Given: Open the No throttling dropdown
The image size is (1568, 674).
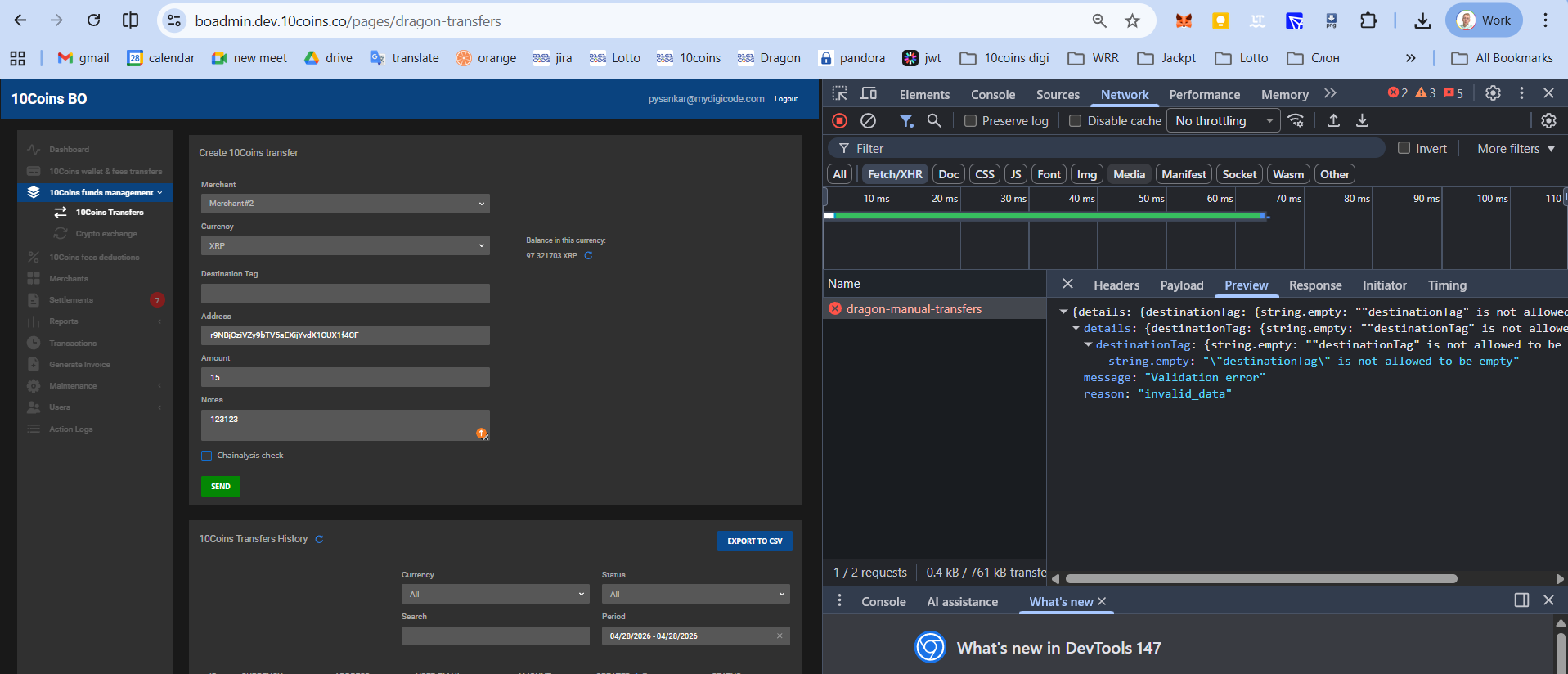Looking at the screenshot, I should click(x=1224, y=121).
